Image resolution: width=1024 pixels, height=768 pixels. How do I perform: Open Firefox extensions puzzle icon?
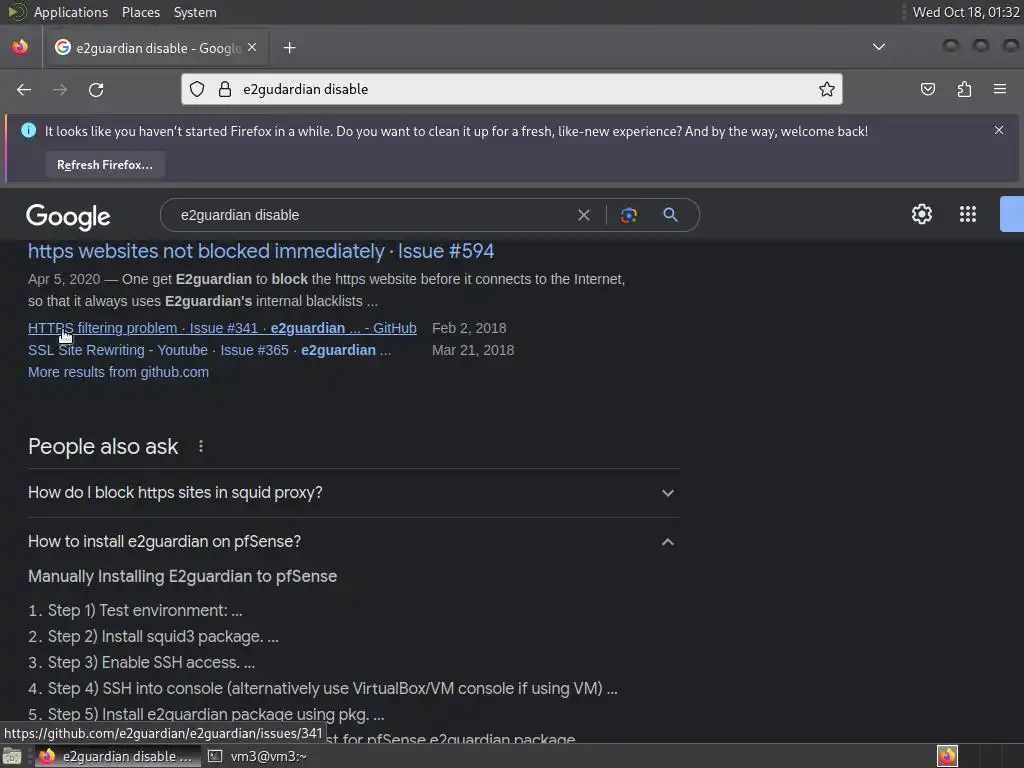tap(964, 89)
